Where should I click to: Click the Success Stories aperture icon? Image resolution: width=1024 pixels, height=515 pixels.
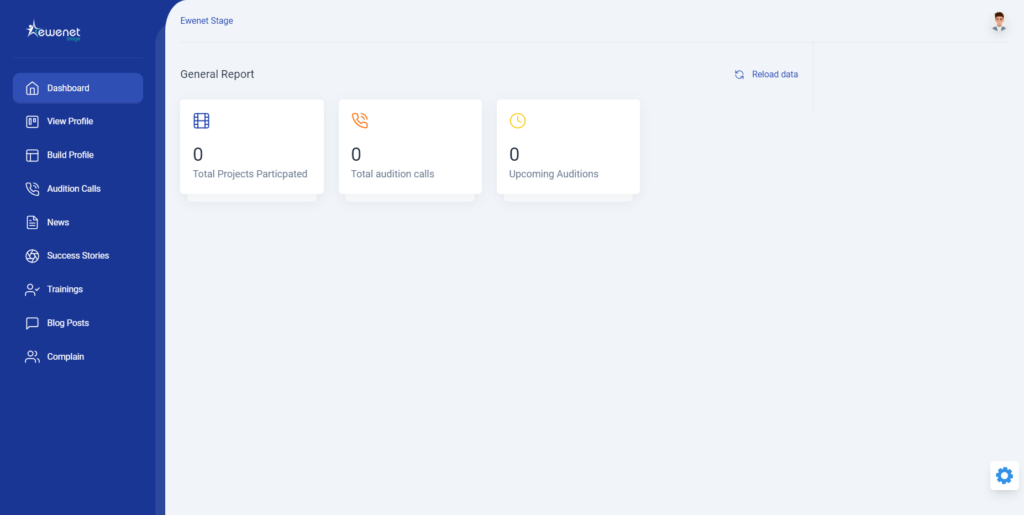32,256
